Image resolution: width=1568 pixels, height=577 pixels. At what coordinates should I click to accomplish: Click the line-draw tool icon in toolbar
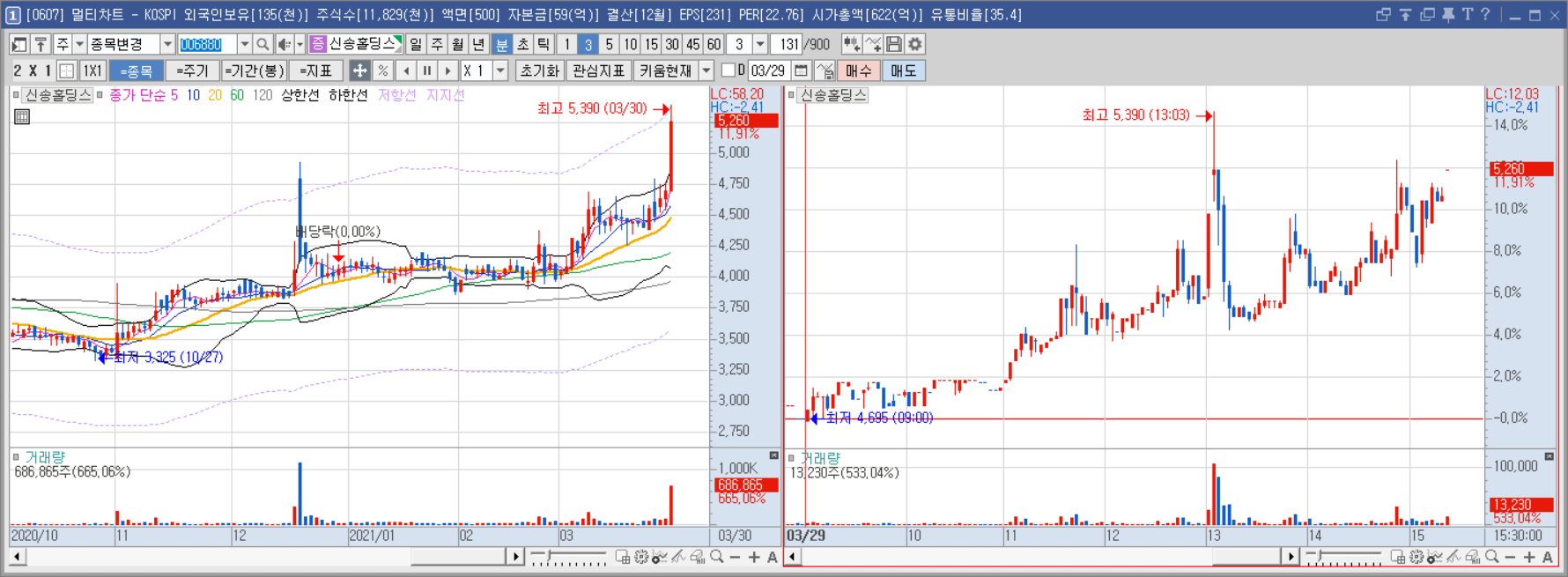(873, 44)
